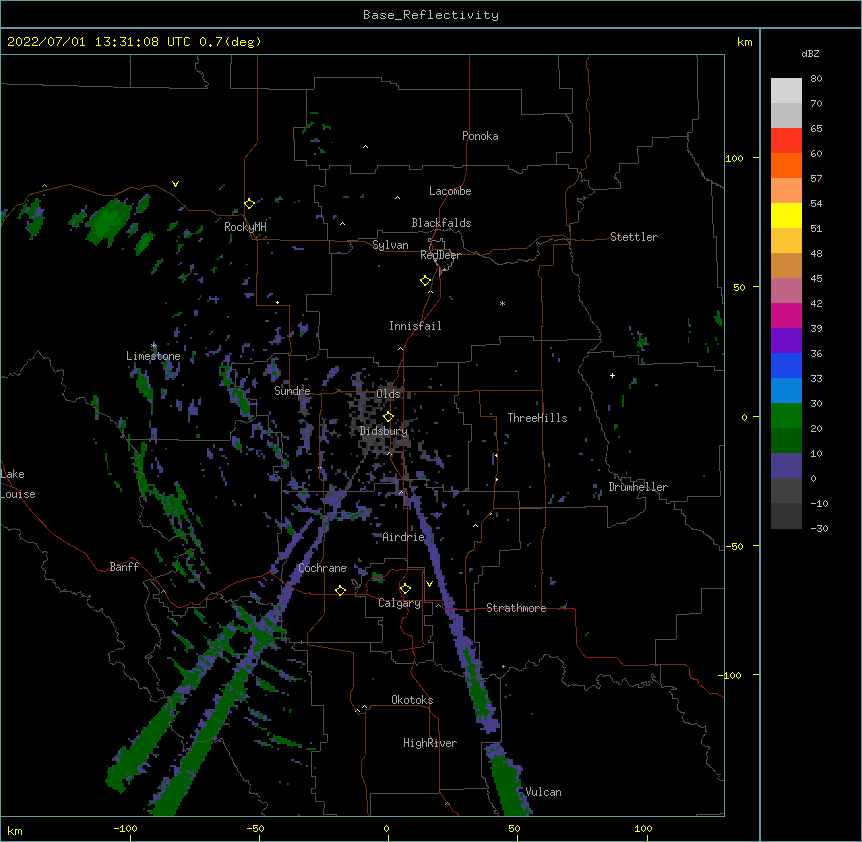Image resolution: width=862 pixels, height=842 pixels.
Task: Click the Banff label
Action: click(x=124, y=567)
